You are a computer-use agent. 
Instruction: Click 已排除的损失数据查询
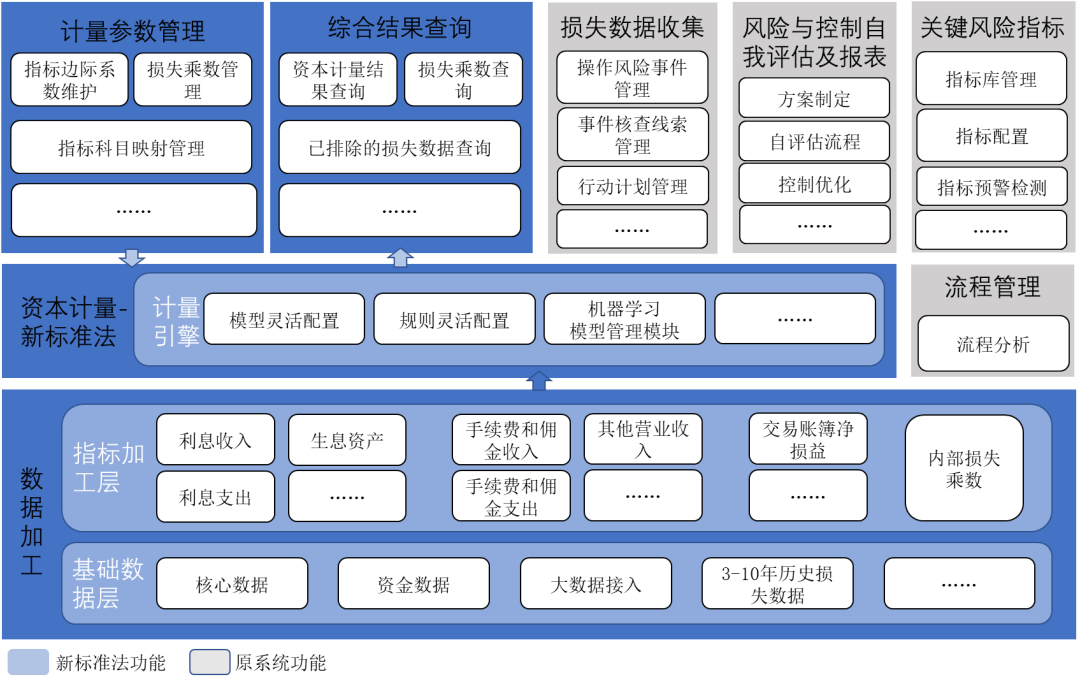click(399, 148)
